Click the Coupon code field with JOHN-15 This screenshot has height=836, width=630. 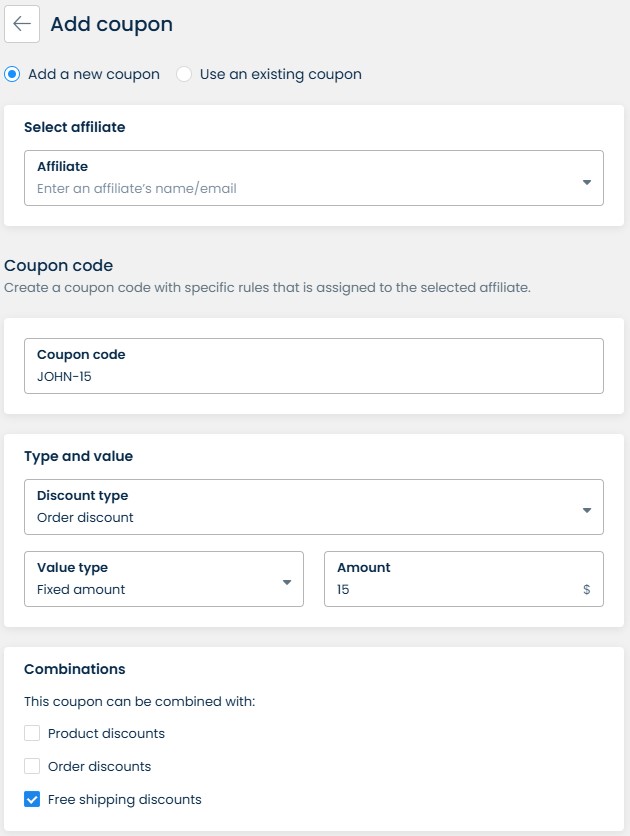(313, 377)
